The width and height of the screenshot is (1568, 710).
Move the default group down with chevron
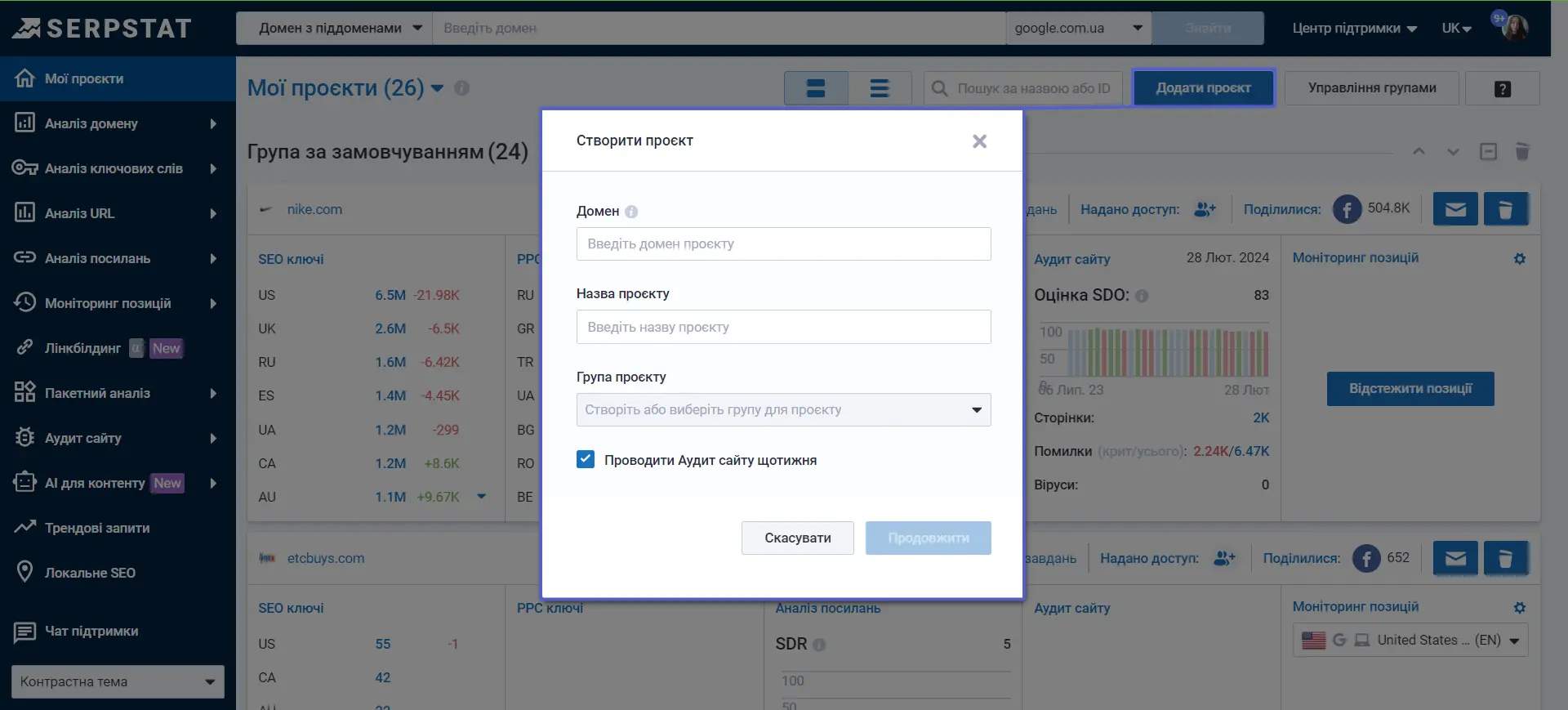(x=1453, y=151)
